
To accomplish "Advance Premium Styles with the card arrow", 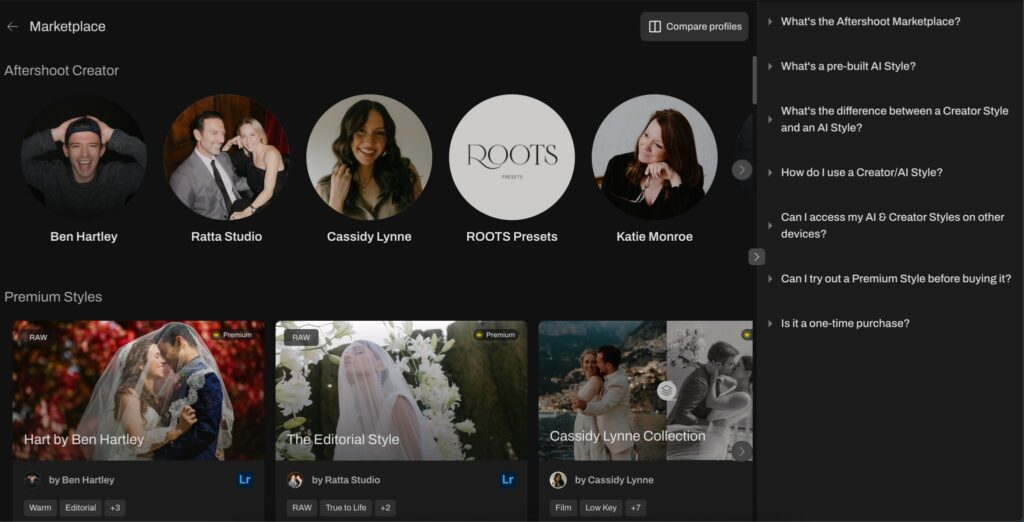I will [742, 451].
